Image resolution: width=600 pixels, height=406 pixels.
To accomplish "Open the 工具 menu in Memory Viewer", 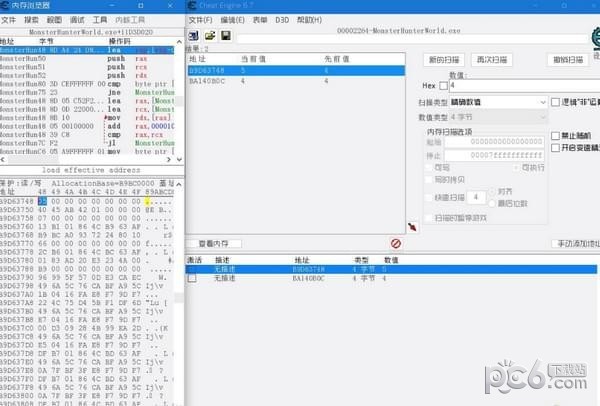I will (100, 20).
